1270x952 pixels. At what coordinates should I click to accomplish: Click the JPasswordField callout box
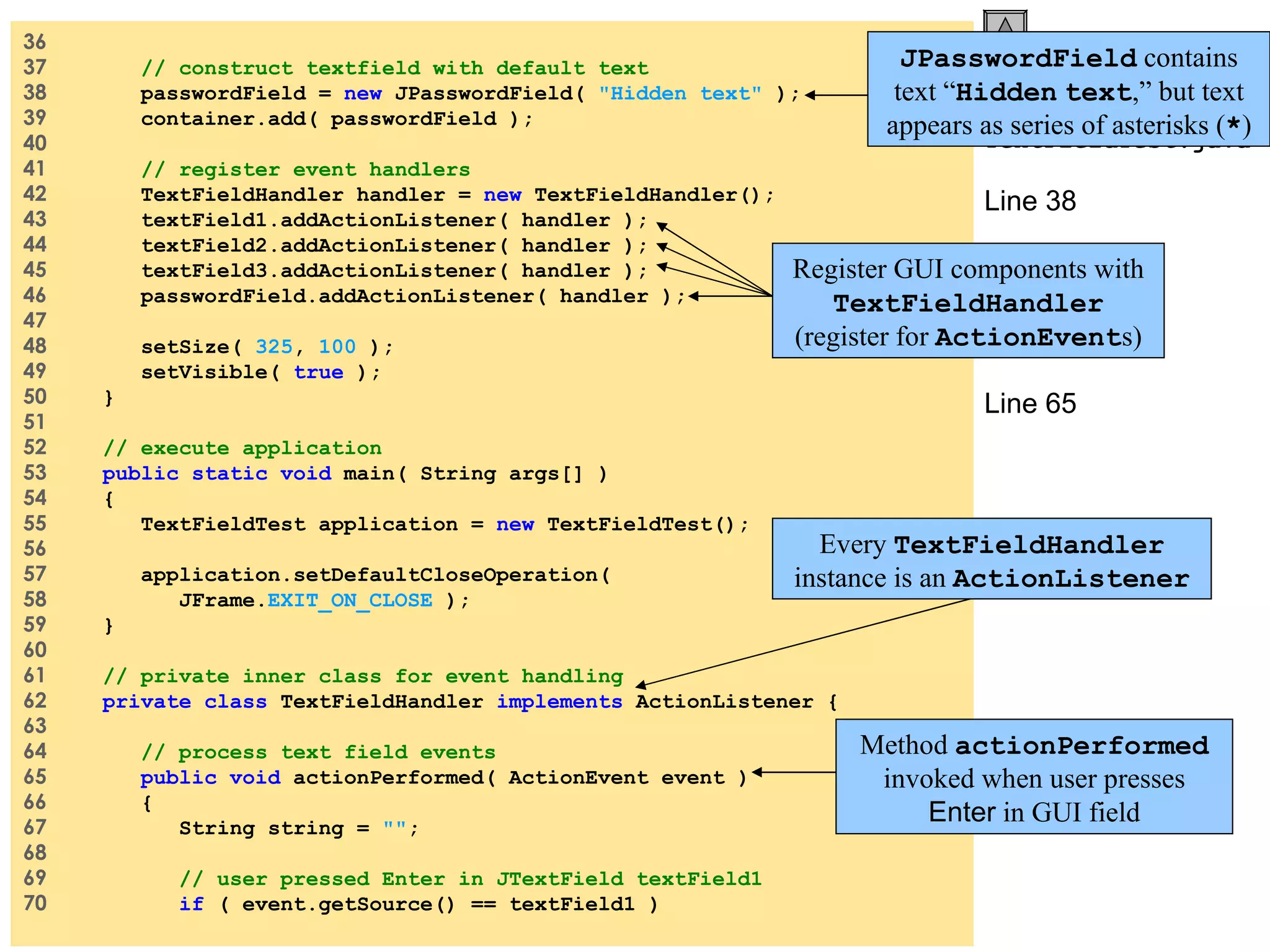click(x=1068, y=90)
